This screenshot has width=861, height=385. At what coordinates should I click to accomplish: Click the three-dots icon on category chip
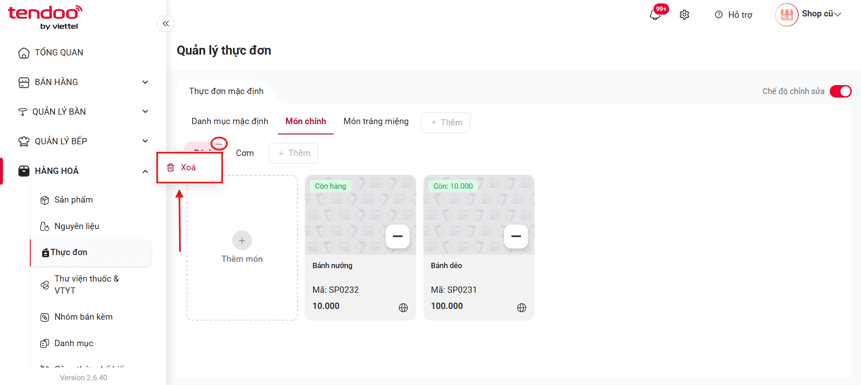pyautogui.click(x=219, y=143)
